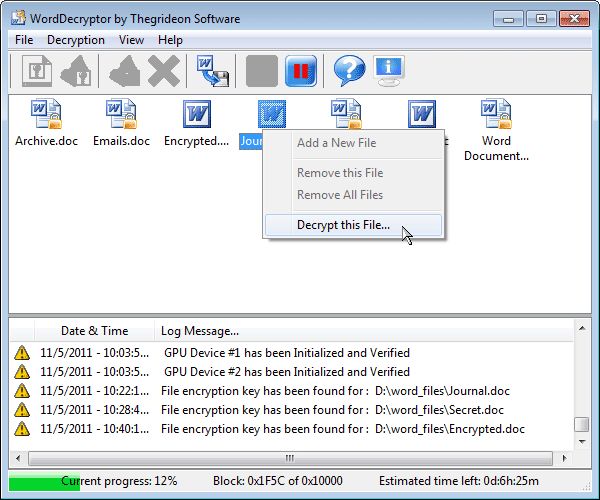Viewport: 600px width, 500px height.
Task: Close the WordDecryptor window
Action: 574,18
